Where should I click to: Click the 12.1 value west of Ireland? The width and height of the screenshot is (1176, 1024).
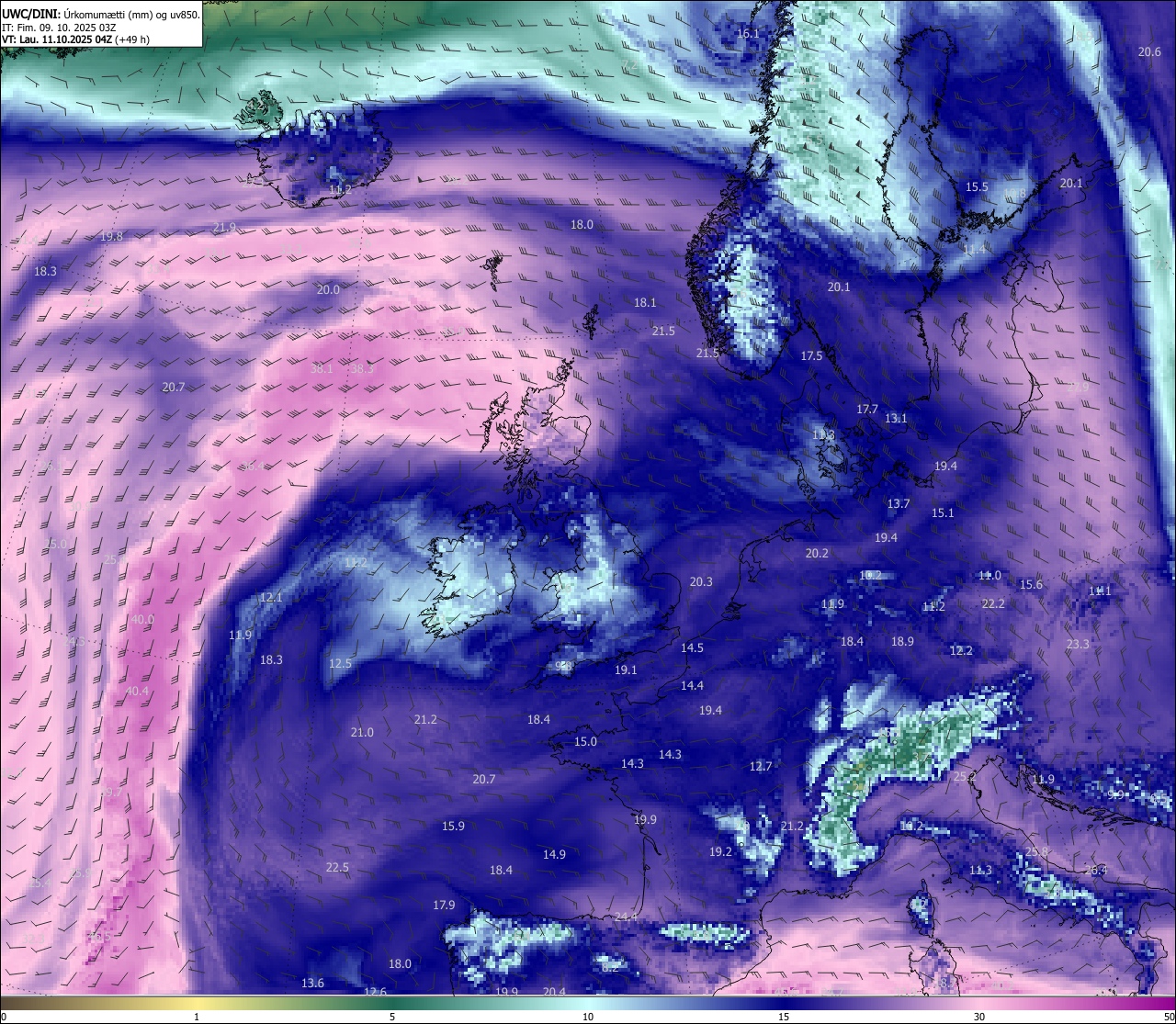tap(271, 598)
